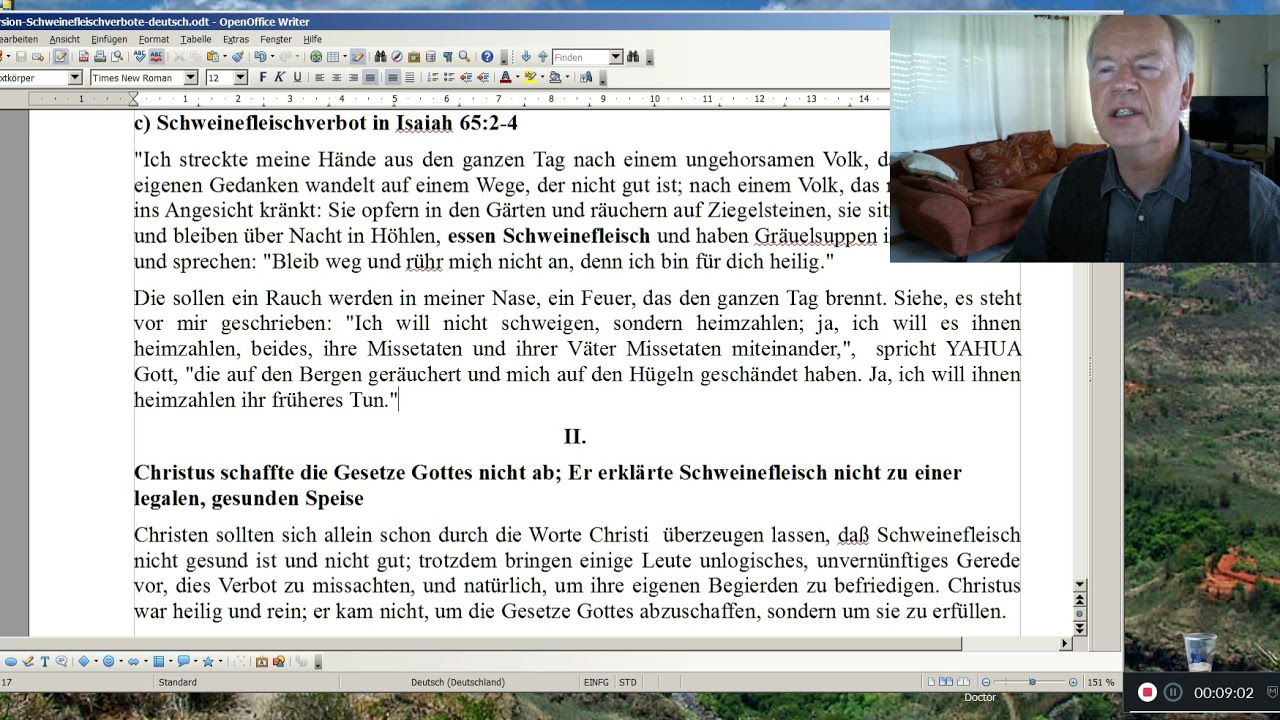Insert Hyperlink globe icon
1280x720 pixels.
316,57
